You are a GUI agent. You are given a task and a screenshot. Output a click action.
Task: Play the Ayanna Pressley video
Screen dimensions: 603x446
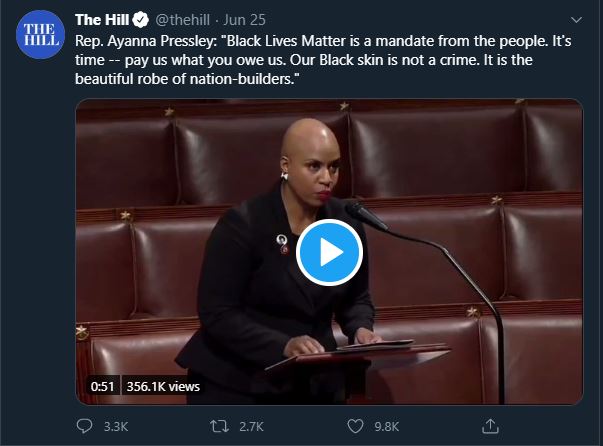(x=329, y=252)
